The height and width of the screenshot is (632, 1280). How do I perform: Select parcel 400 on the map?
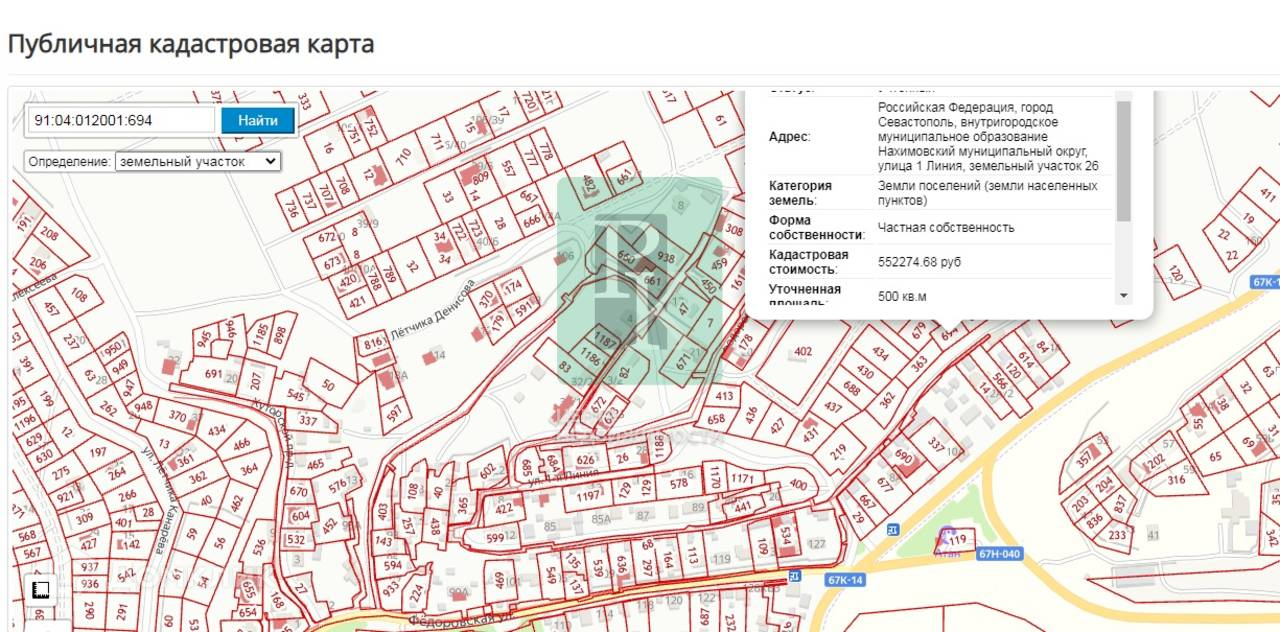[x=798, y=484]
